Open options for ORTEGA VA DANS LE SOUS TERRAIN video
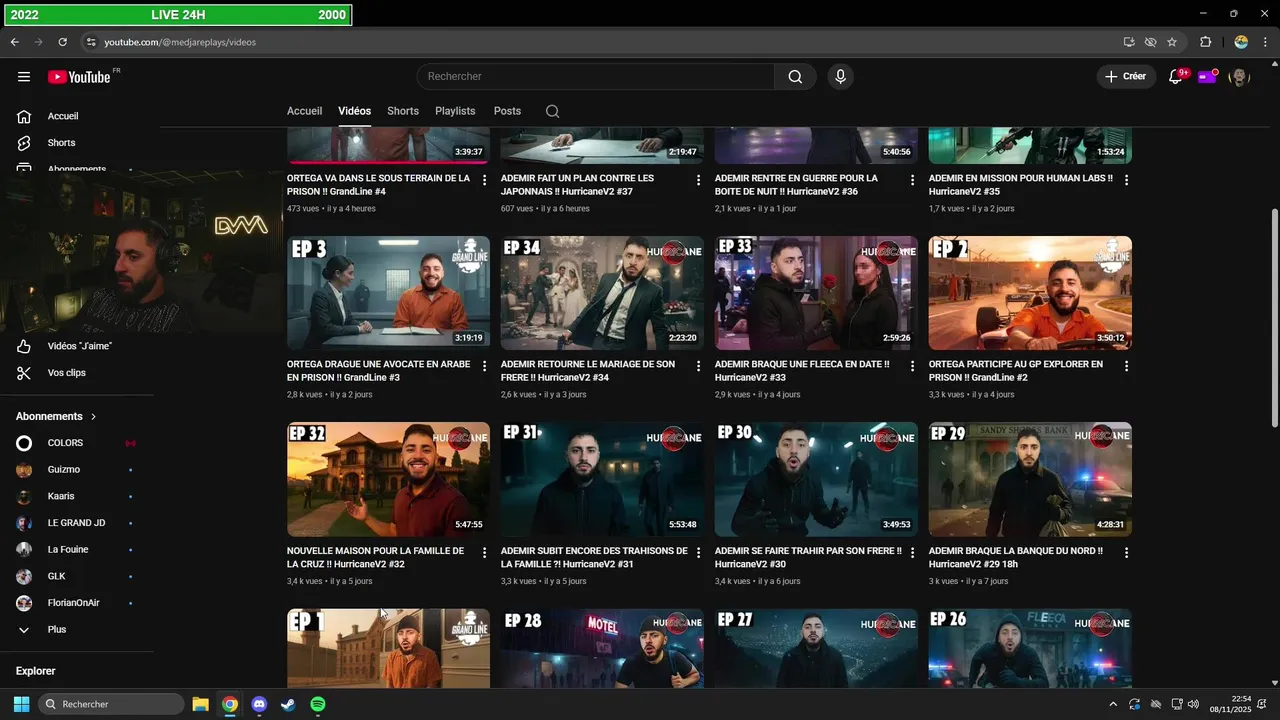This screenshot has width=1280, height=720. pyautogui.click(x=485, y=180)
